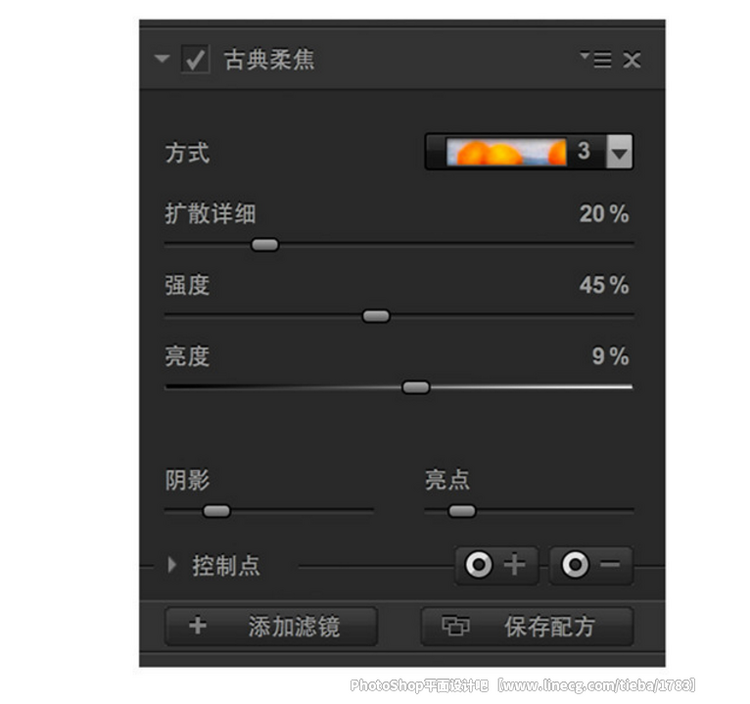
Task: Add a positive control point
Action: click(496, 565)
